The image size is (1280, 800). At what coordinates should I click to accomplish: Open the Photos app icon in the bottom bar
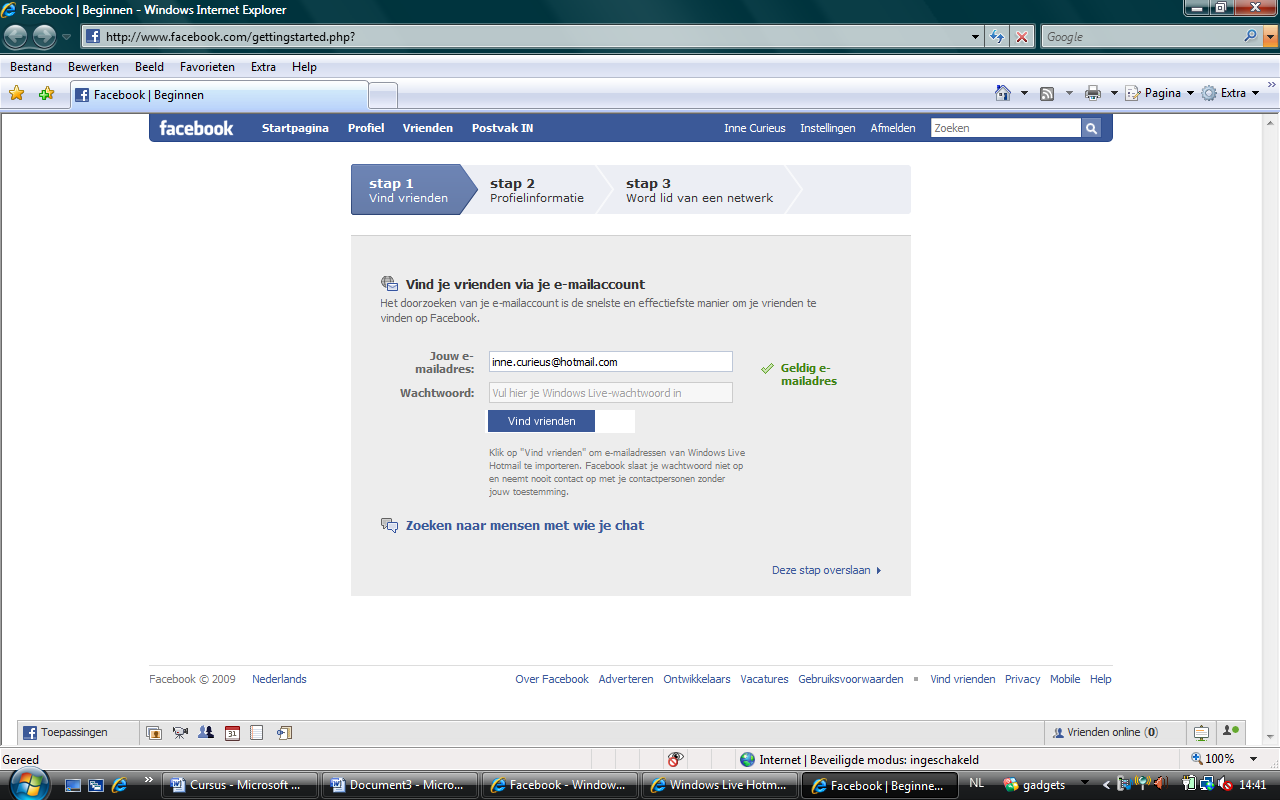(154, 733)
